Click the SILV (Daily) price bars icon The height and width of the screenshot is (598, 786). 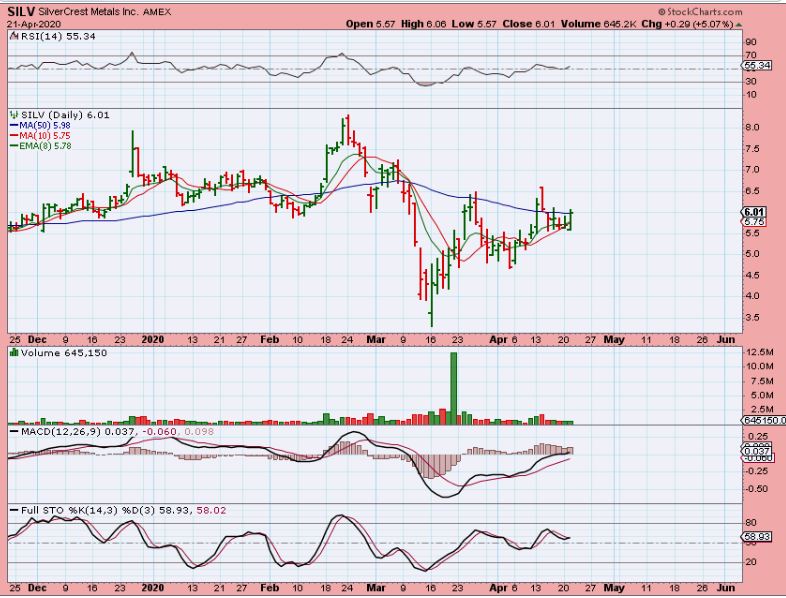click(x=12, y=115)
